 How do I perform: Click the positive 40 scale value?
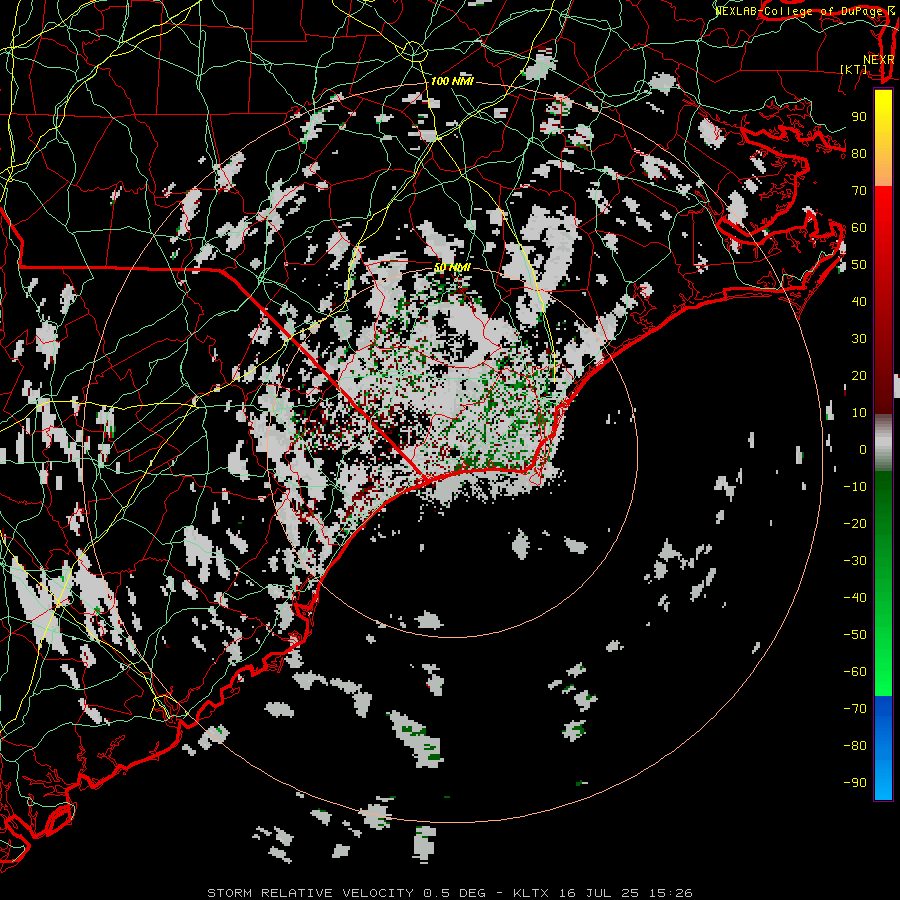pyautogui.click(x=859, y=302)
